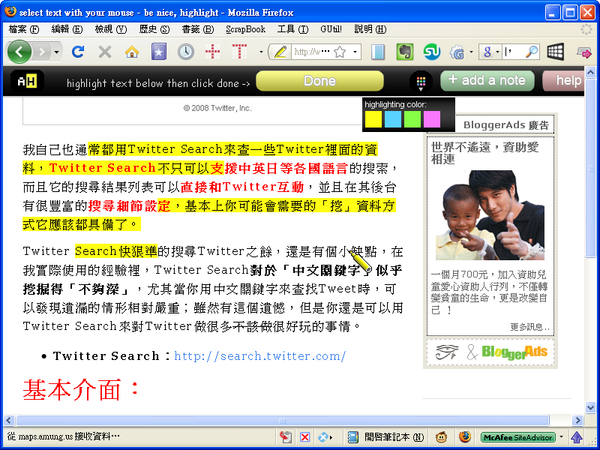The width and height of the screenshot is (600, 450).
Task: Click the McAfee SiteAdvisor button
Action: 518,437
